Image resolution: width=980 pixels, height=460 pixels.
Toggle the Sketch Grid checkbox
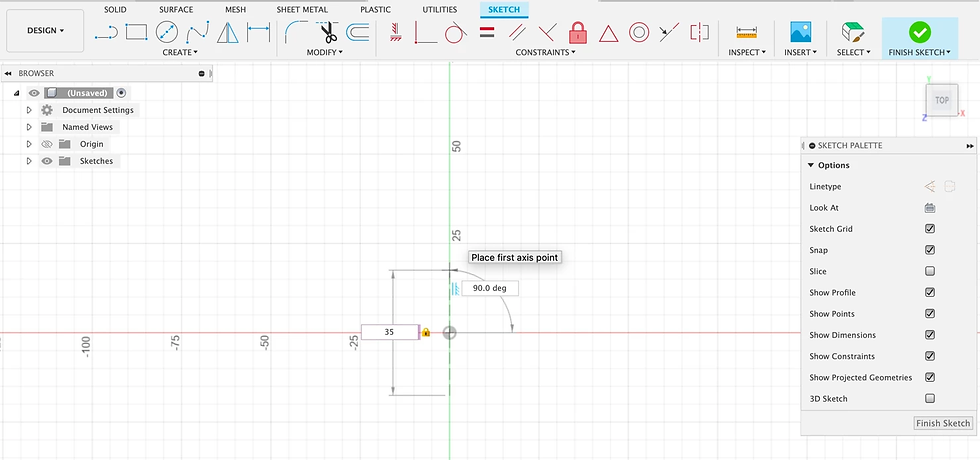tap(930, 229)
